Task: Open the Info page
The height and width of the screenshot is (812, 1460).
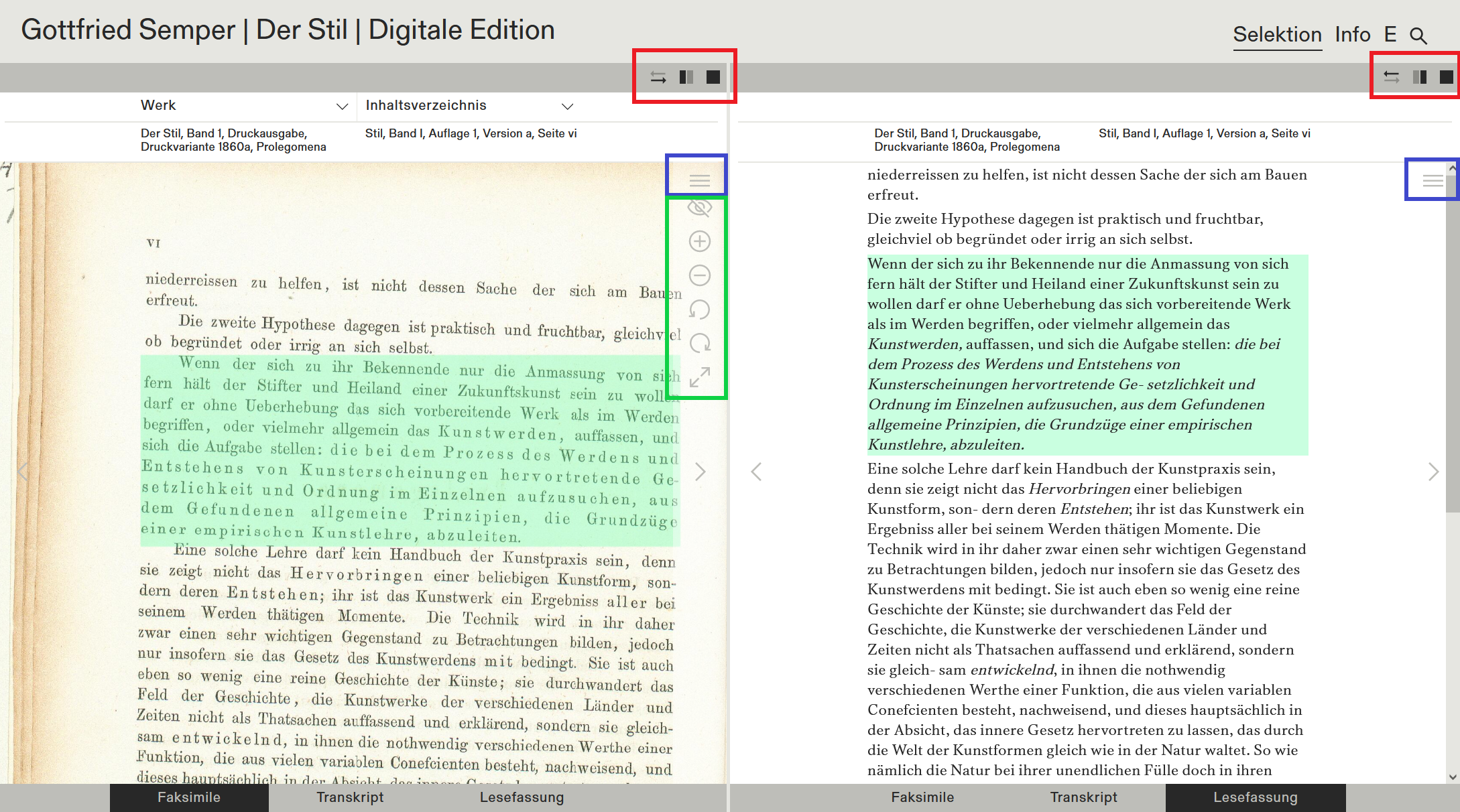Action: coord(1353,34)
